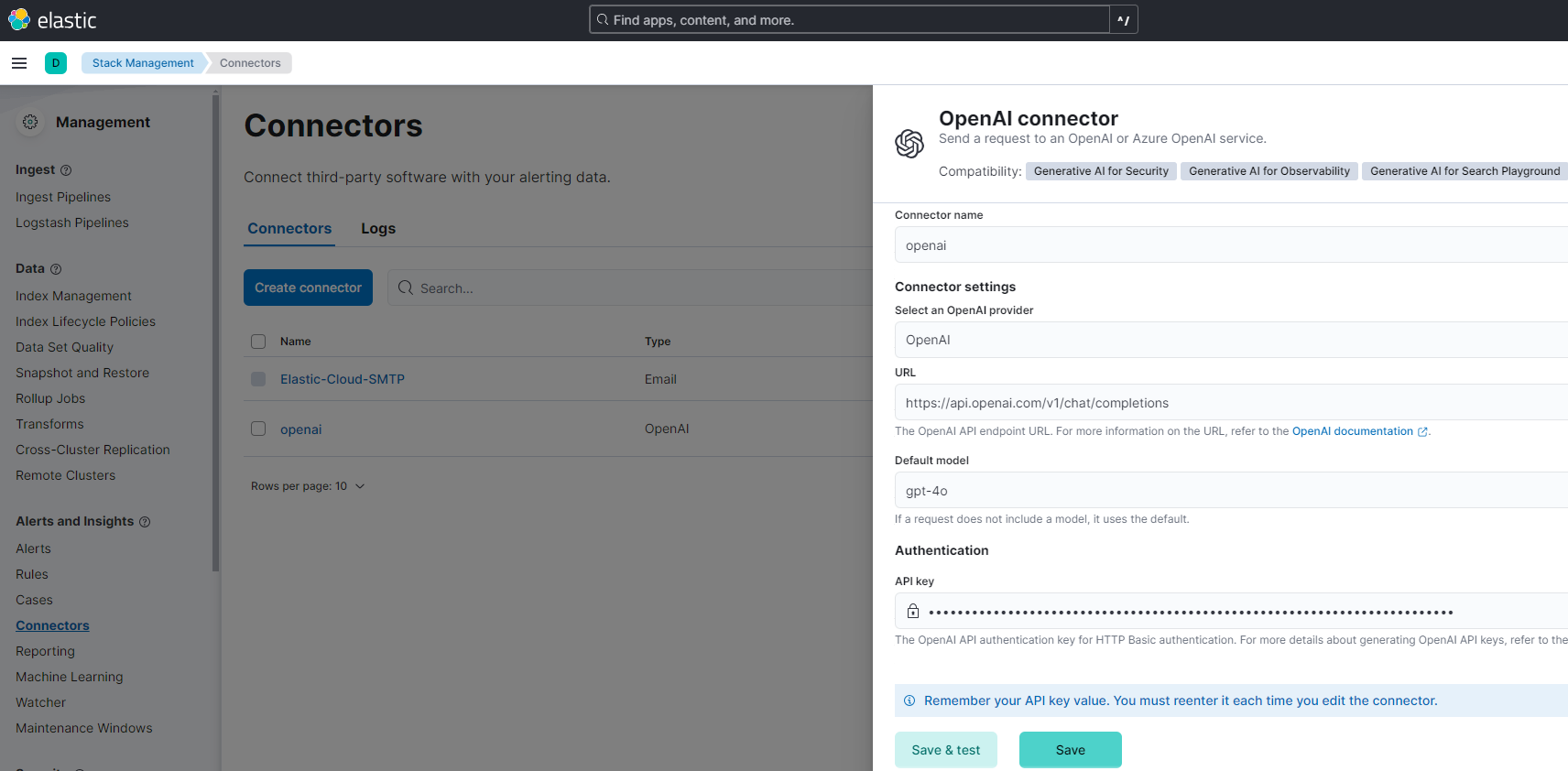Click the external link icon after OpenAI documentation
1568x771 pixels.
[1422, 432]
